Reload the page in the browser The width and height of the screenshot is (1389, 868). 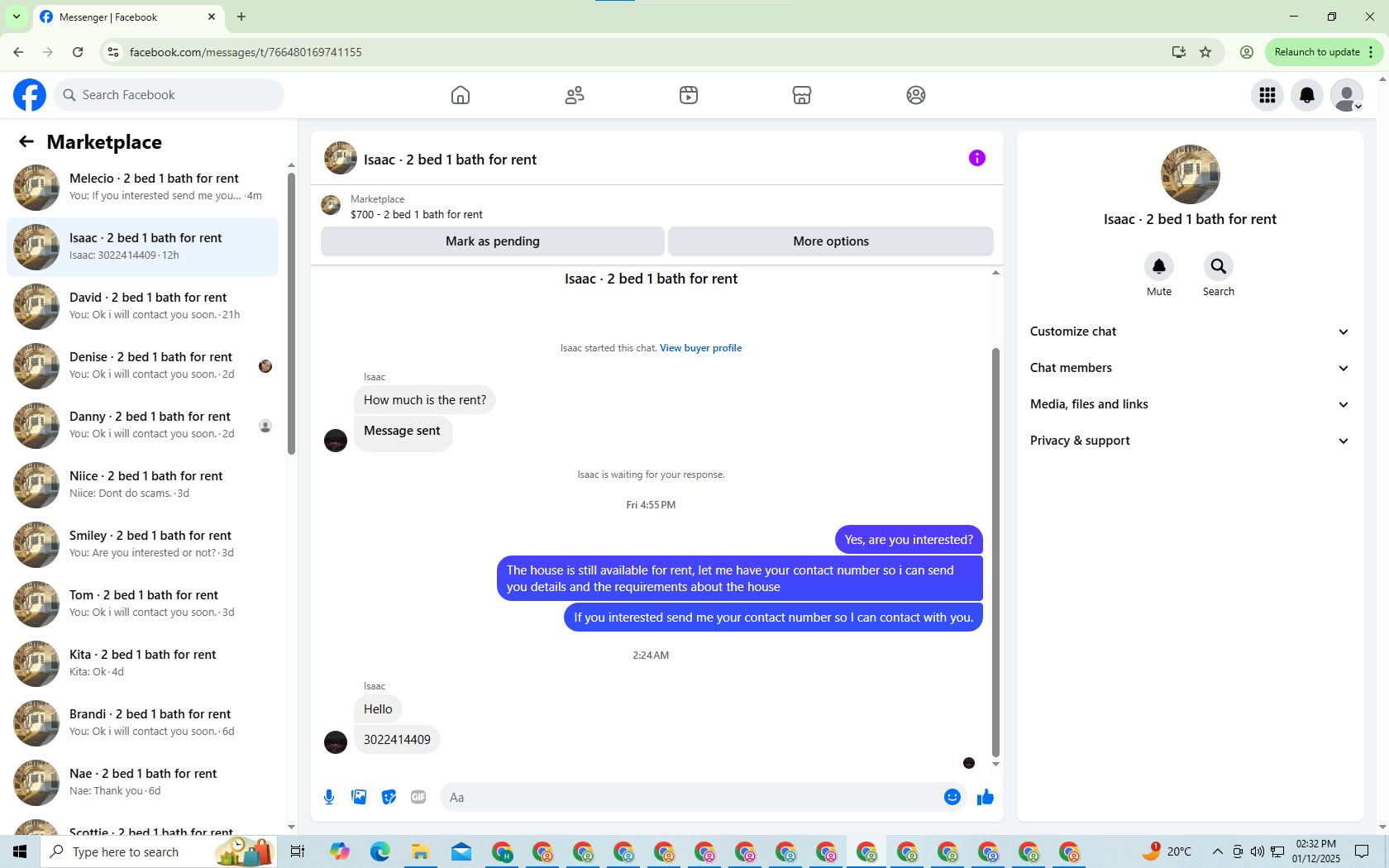[x=78, y=52]
